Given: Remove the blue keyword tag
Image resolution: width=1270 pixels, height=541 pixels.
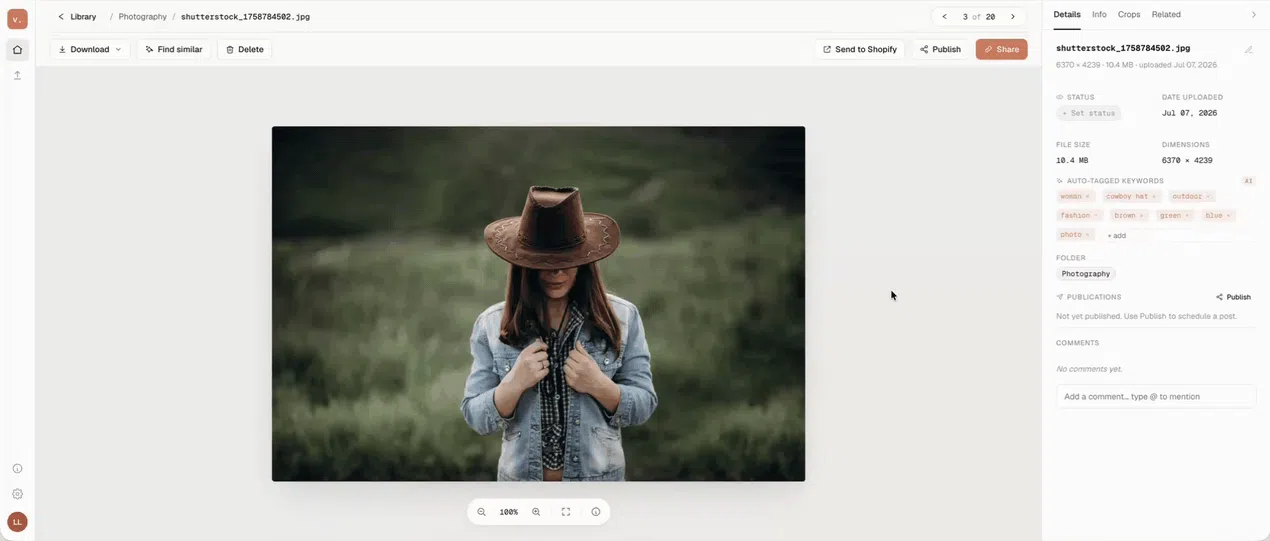Looking at the screenshot, I should [1229, 216].
